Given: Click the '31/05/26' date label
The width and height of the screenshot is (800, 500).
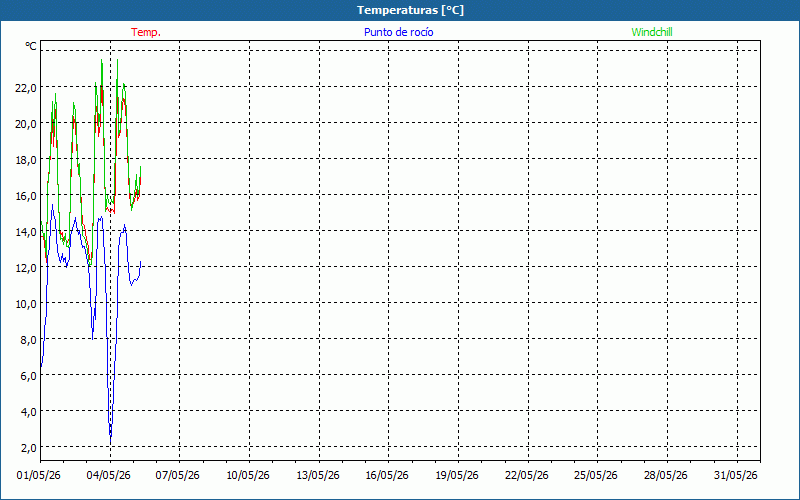Looking at the screenshot, I should click(736, 475).
